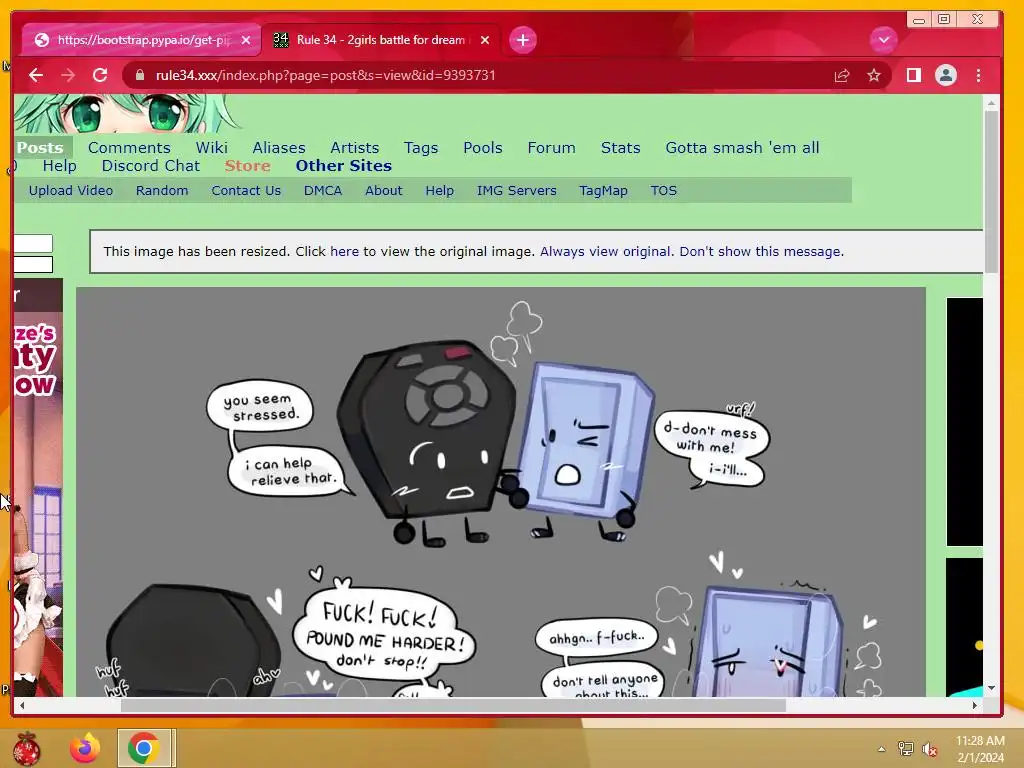Go back using the browser back arrow
The image size is (1024, 768).
point(36,75)
